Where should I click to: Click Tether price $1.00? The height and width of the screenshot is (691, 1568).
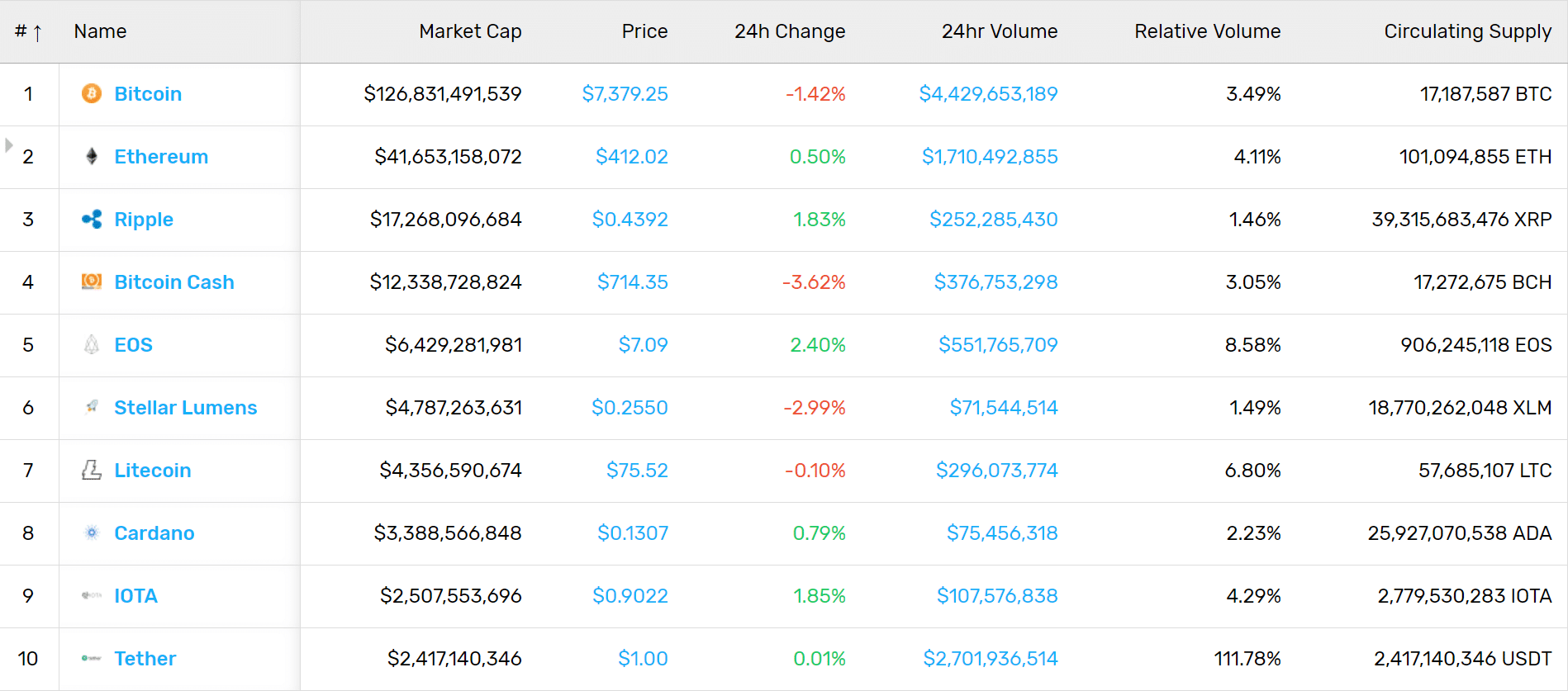[x=643, y=659]
